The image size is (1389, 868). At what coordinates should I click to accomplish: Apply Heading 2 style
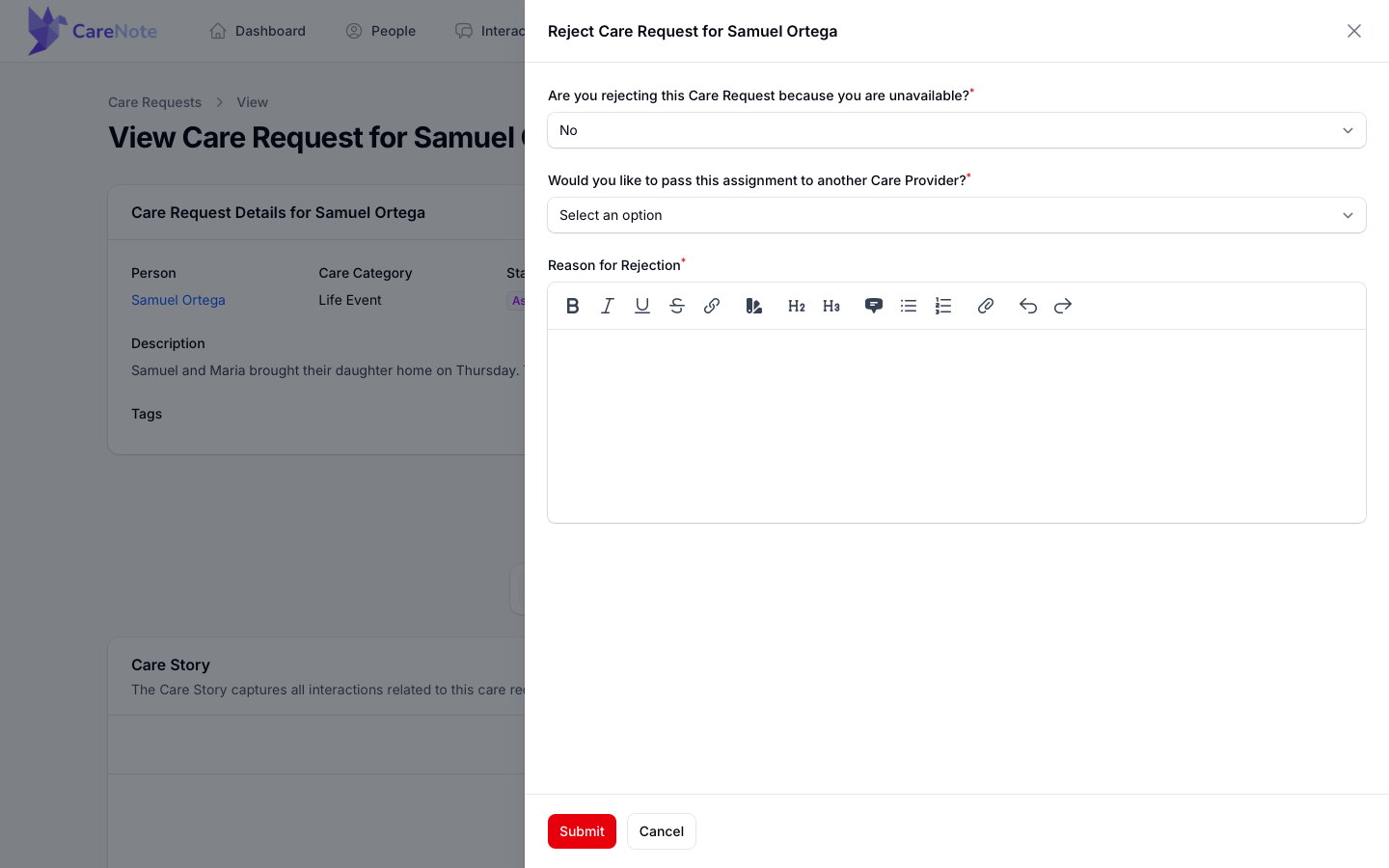(797, 306)
